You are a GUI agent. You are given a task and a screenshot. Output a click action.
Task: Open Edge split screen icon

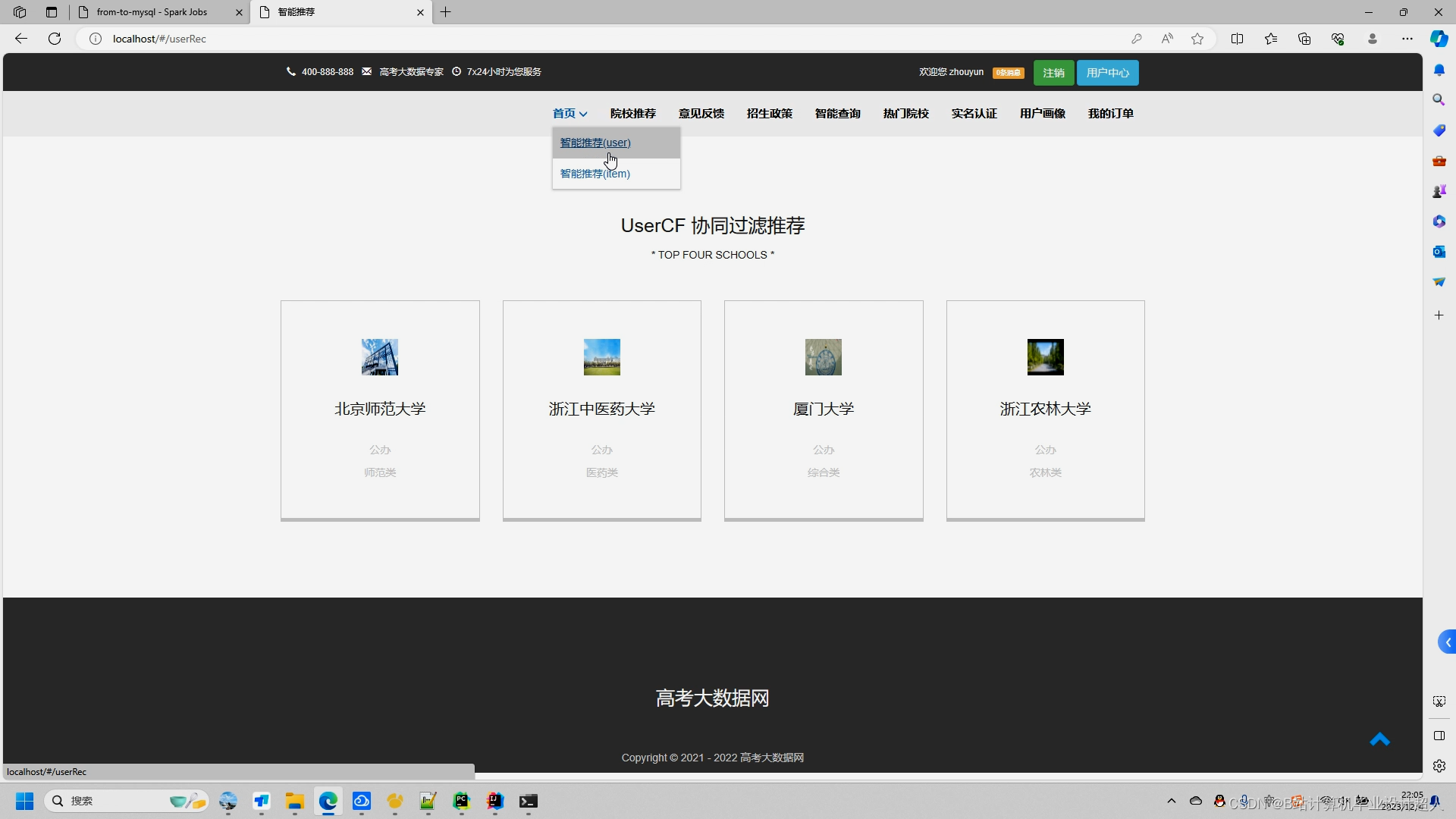1237,39
